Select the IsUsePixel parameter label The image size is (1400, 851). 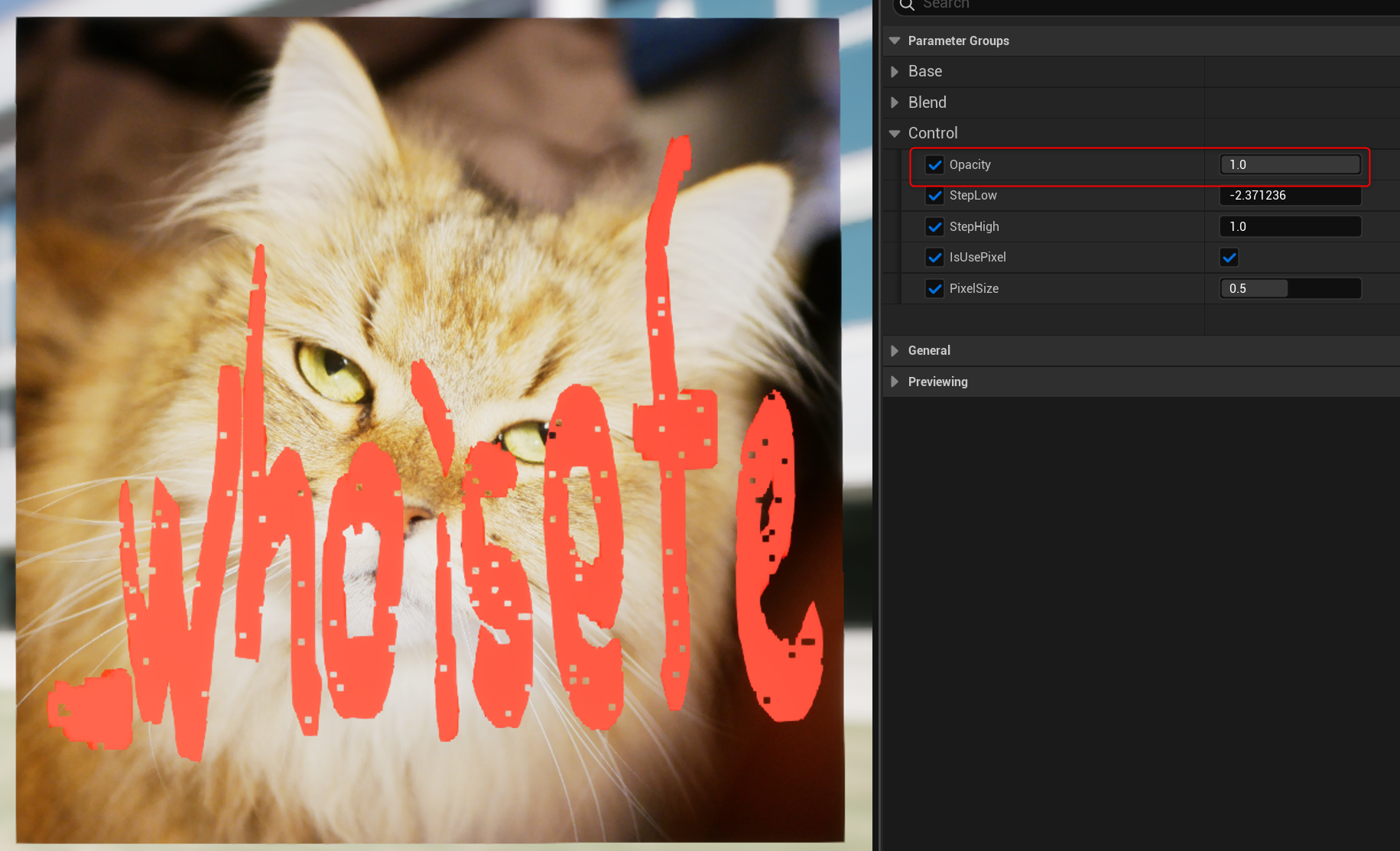click(x=977, y=258)
